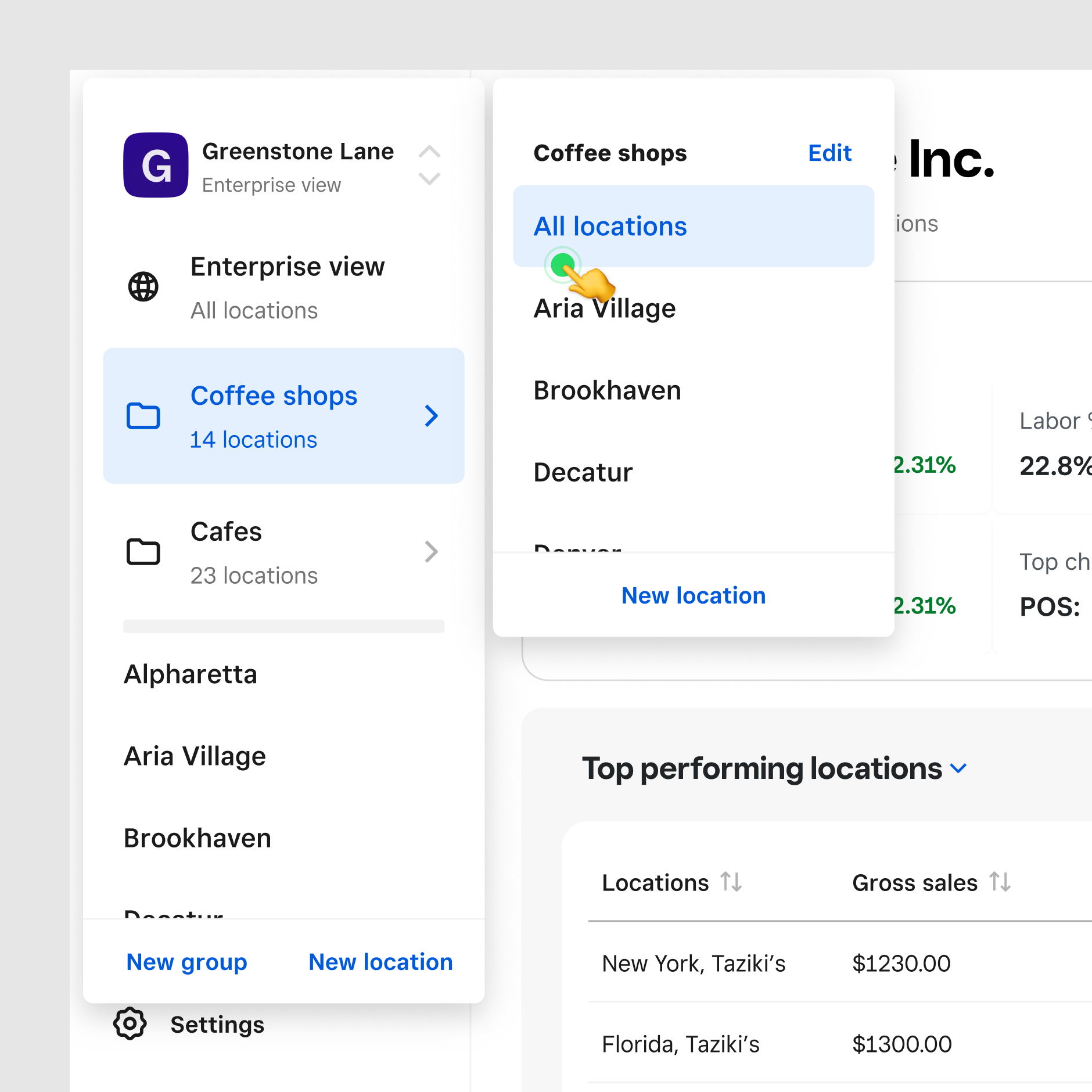Open Top performing locations dropdown
1092x1092 pixels.
pos(958,768)
